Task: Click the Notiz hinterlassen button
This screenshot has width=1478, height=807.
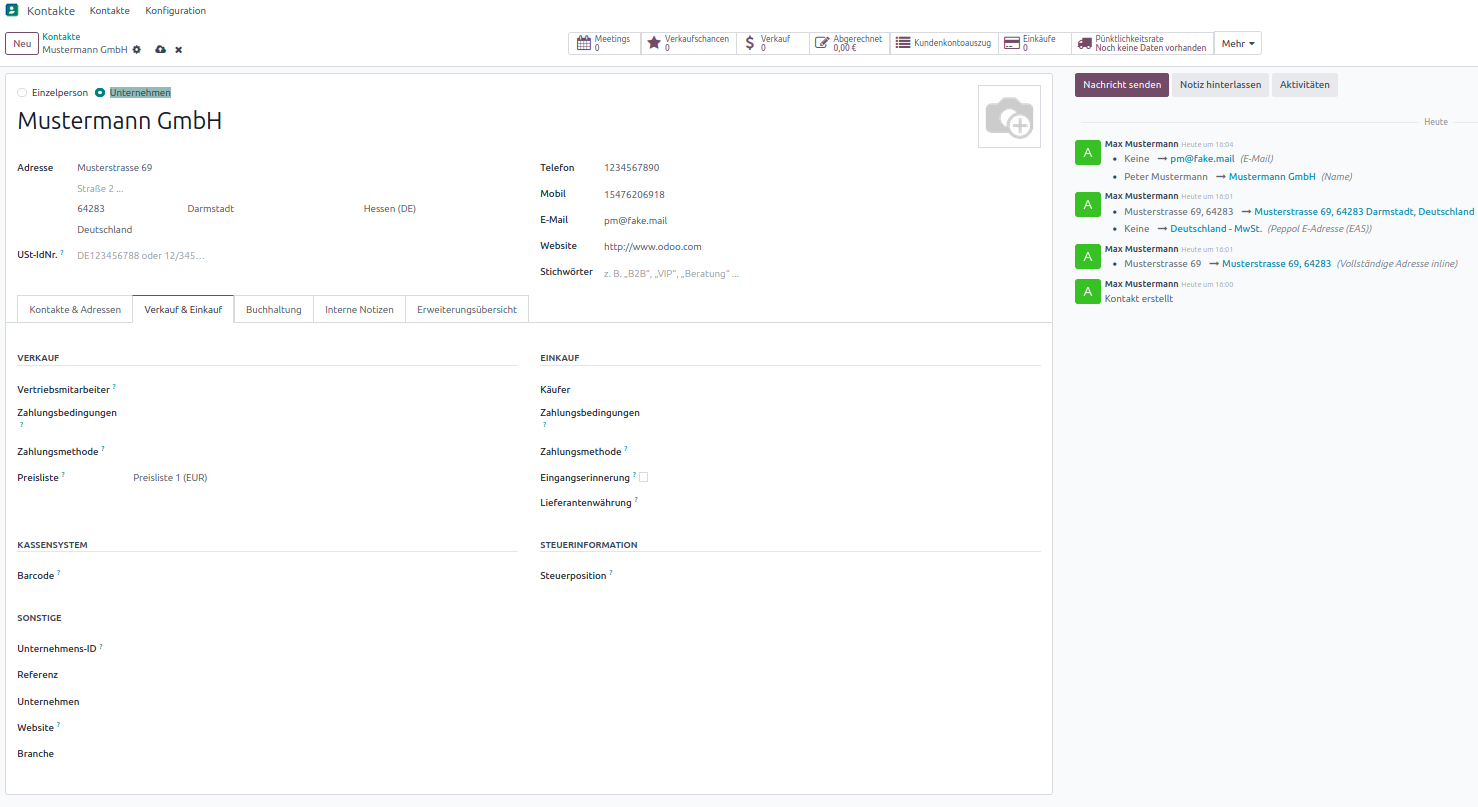Action: coord(1220,85)
